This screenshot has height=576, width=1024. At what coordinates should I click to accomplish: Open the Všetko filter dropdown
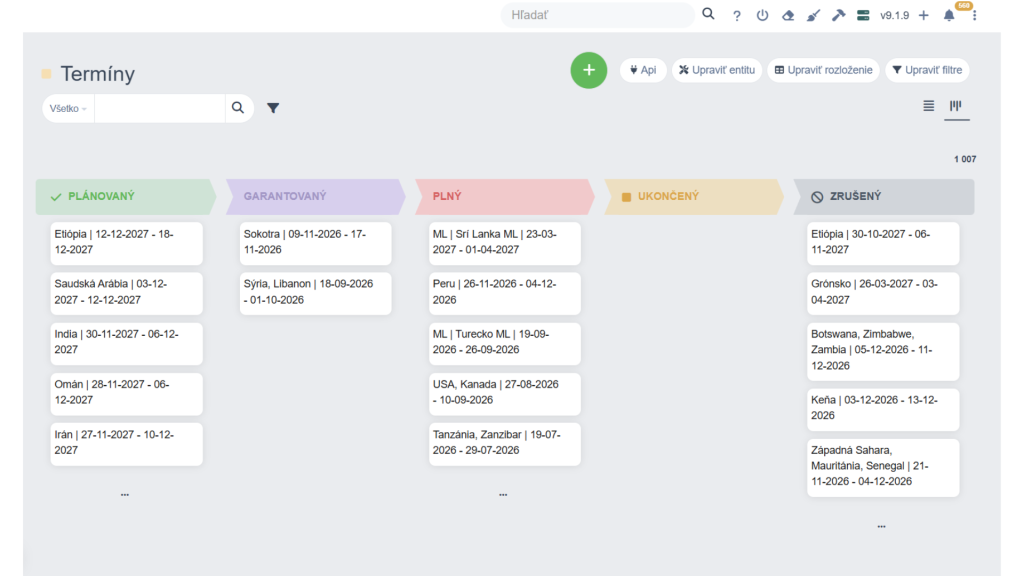coord(68,108)
